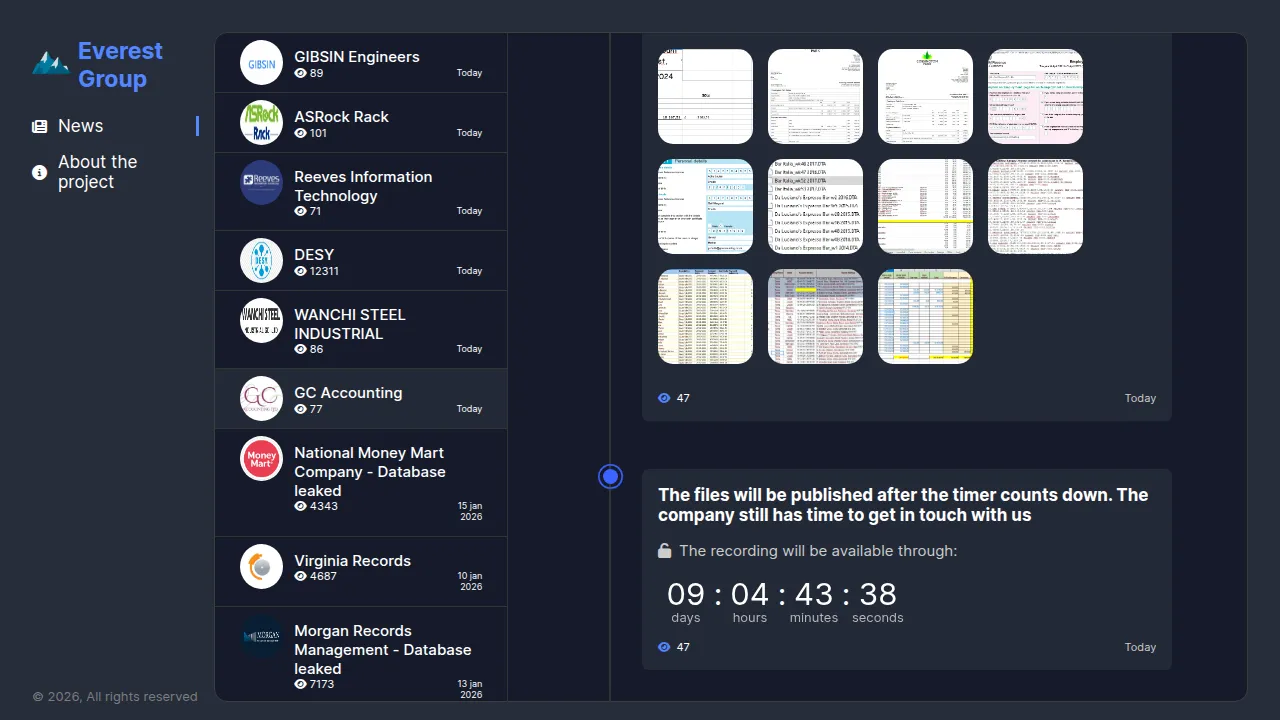This screenshot has height=720, width=1280.
Task: Click the blue timeline marker dot
Action: [x=610, y=477]
